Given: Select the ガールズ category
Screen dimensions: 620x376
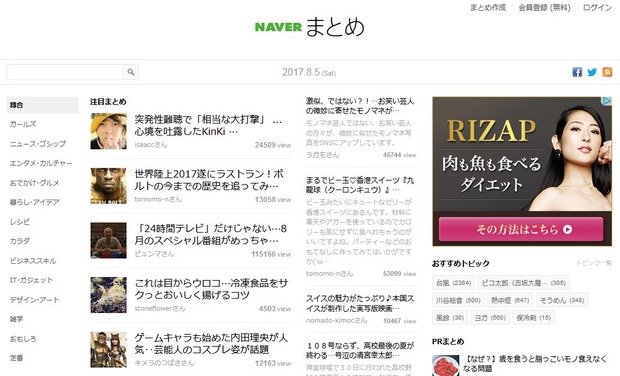Looking at the screenshot, I should click(23, 124).
